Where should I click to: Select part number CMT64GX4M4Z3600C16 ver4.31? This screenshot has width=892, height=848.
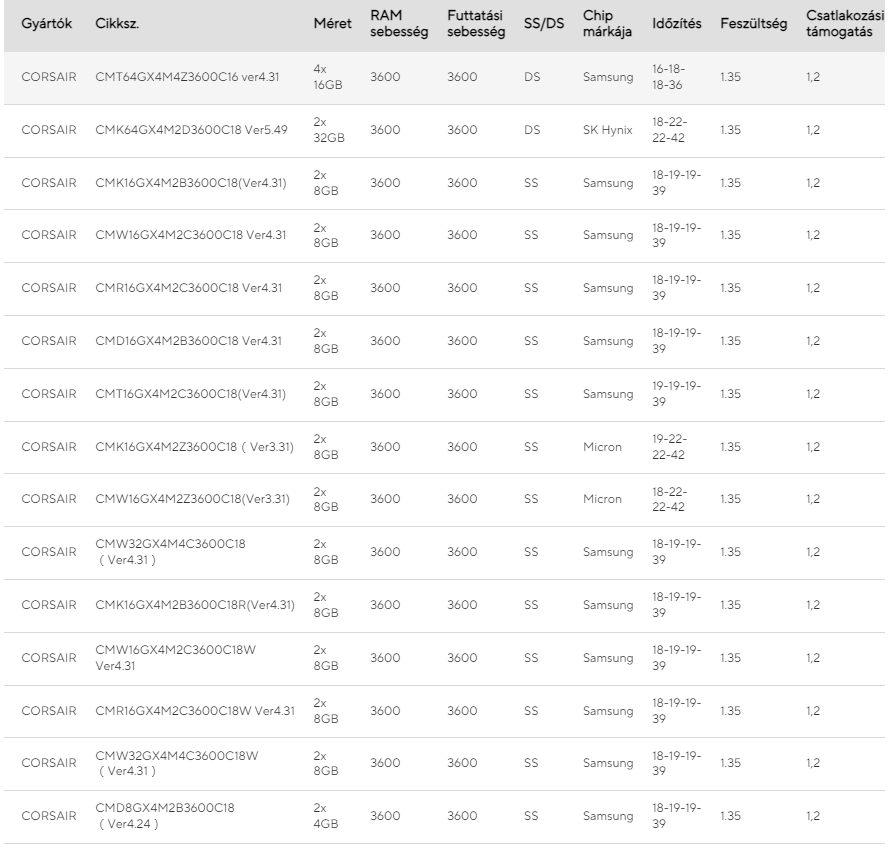click(x=187, y=77)
